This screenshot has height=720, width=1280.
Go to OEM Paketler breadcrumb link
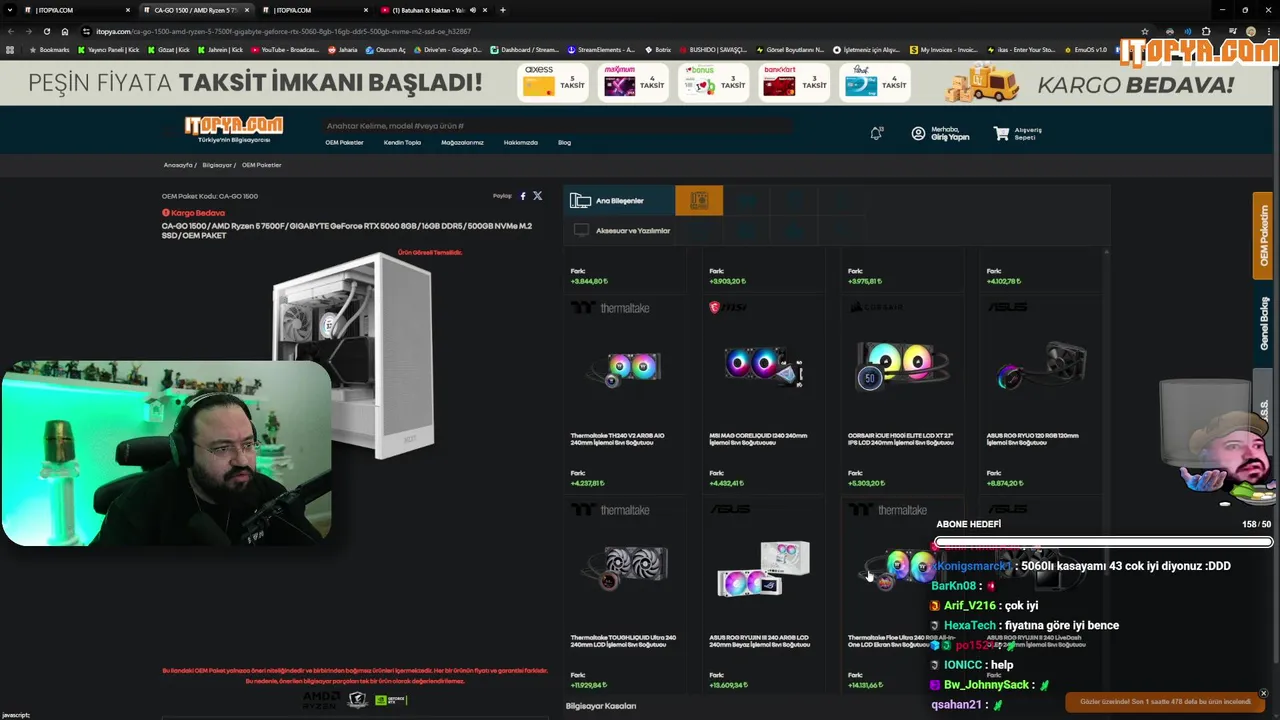pyautogui.click(x=261, y=165)
